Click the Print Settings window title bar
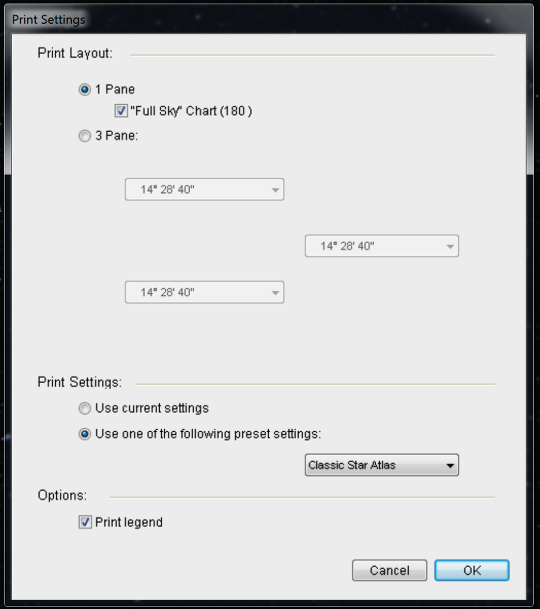This screenshot has width=540, height=609. [x=270, y=19]
